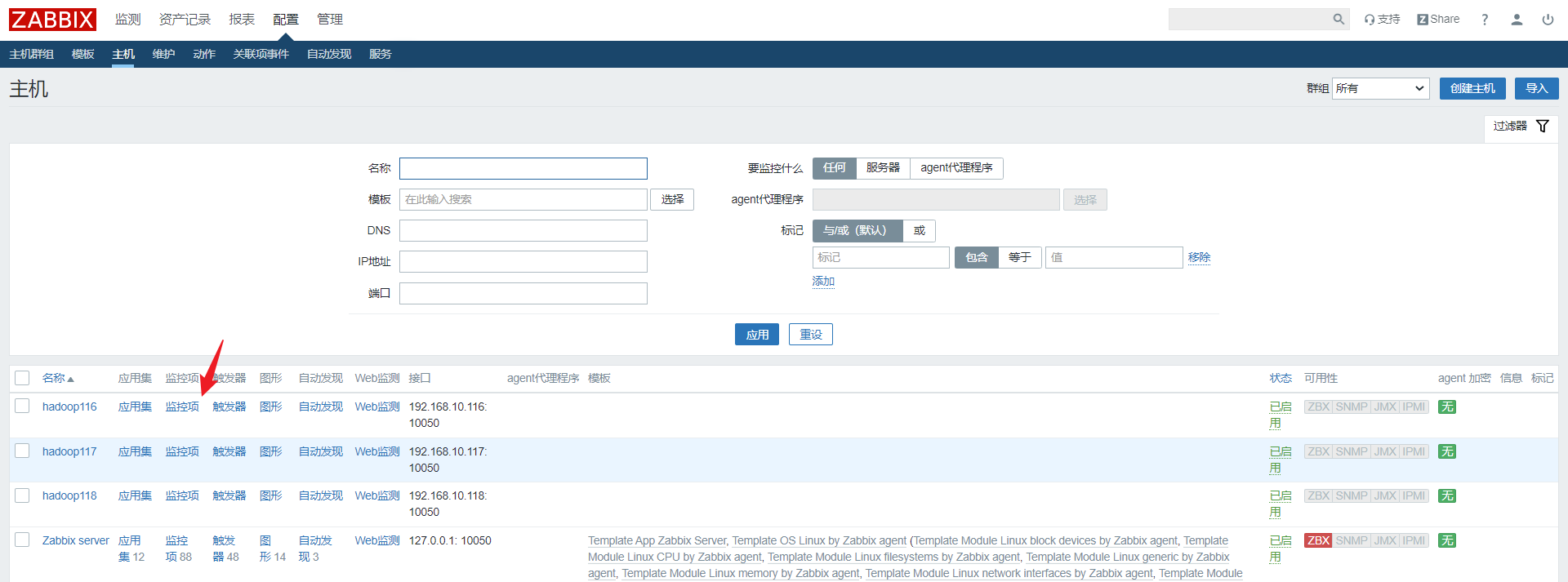
Task: Open the 资产记录 top menu
Action: tap(185, 19)
